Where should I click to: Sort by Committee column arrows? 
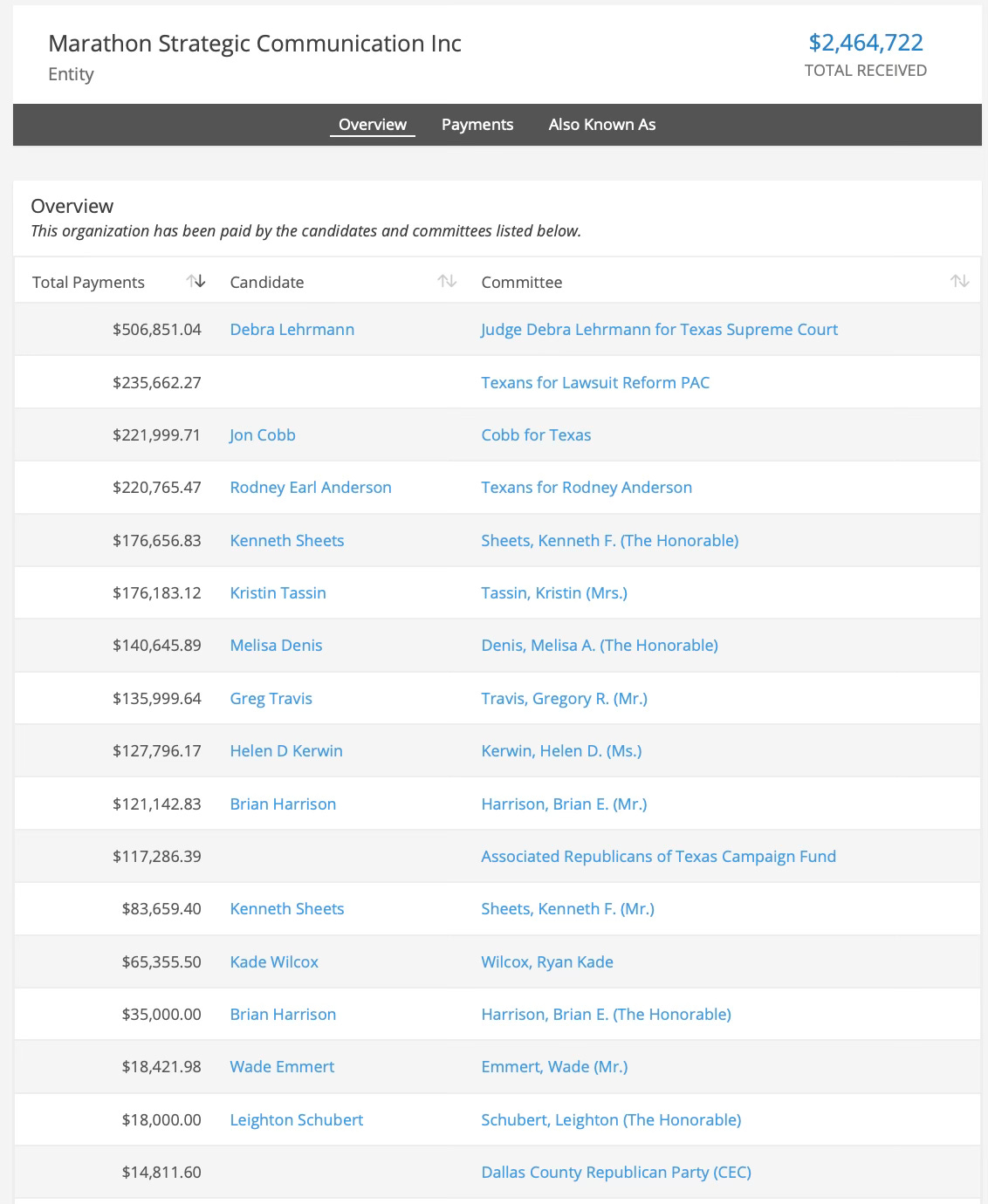click(960, 281)
